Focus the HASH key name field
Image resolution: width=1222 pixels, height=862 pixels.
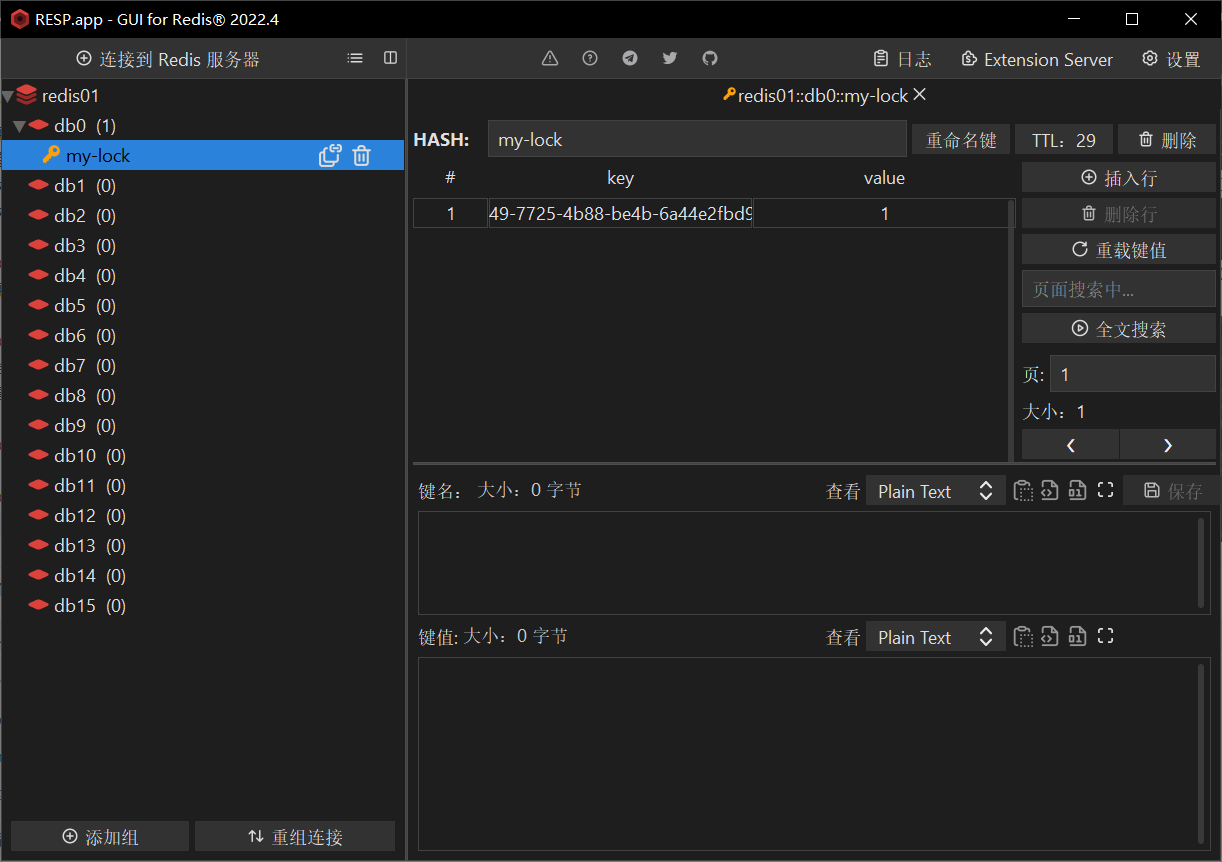697,140
